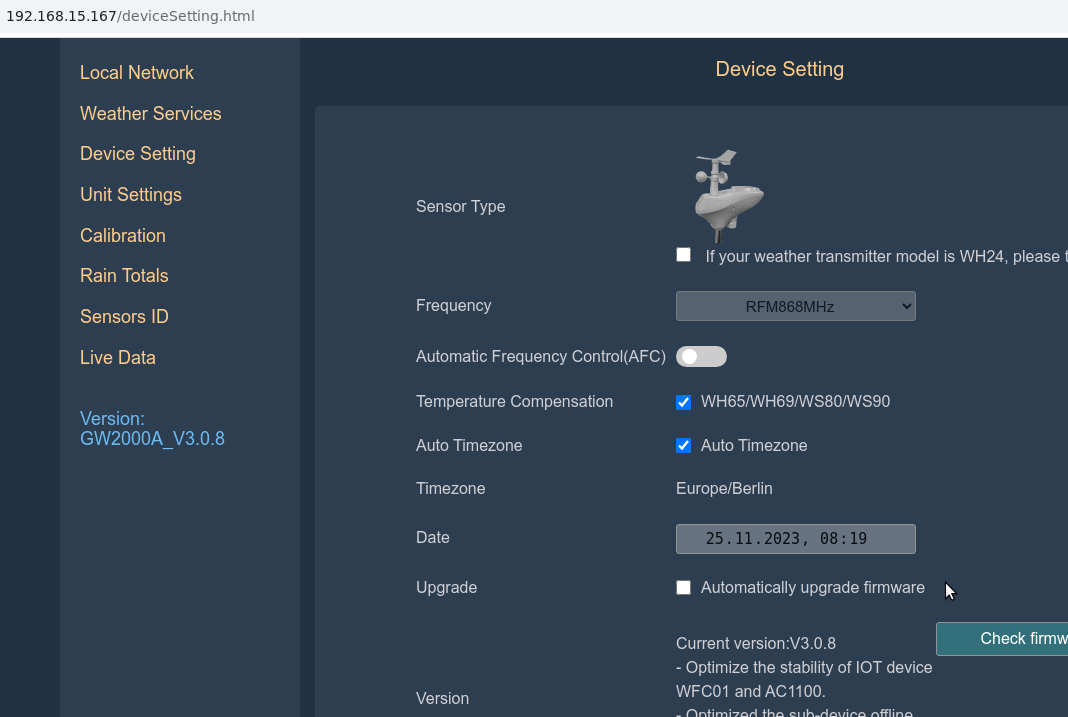The image size is (1068, 717).
Task: Uncheck WH65/WH69/WS80/WS90 temperature compensation
Action: point(683,402)
